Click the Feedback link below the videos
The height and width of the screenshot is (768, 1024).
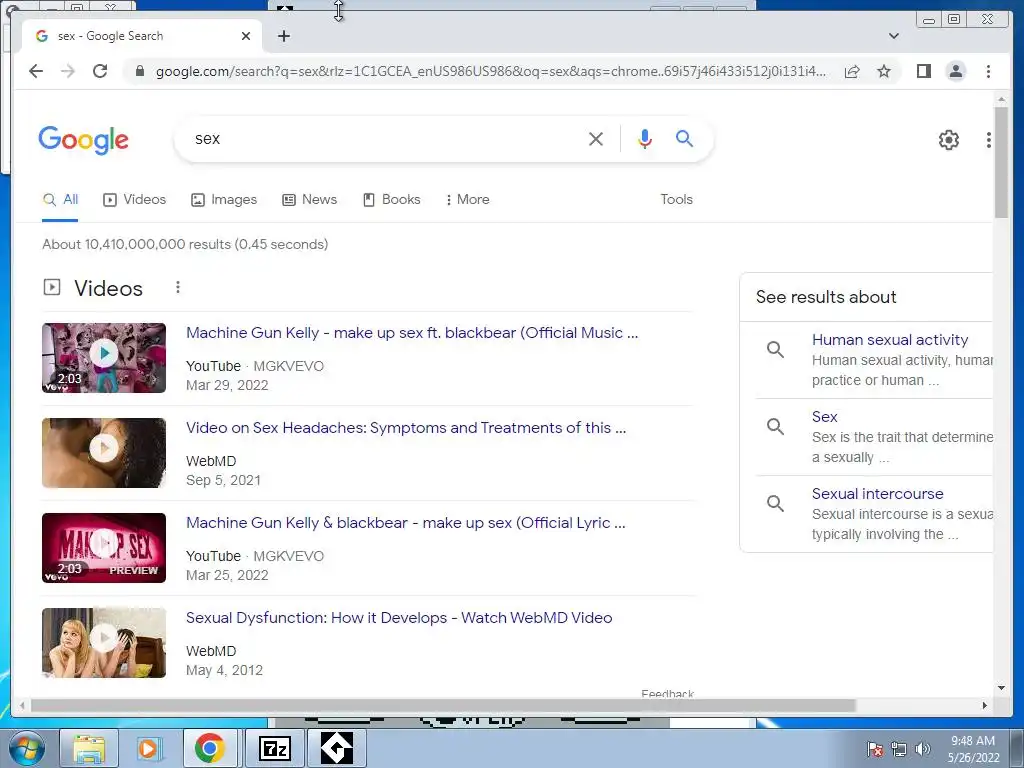point(667,693)
